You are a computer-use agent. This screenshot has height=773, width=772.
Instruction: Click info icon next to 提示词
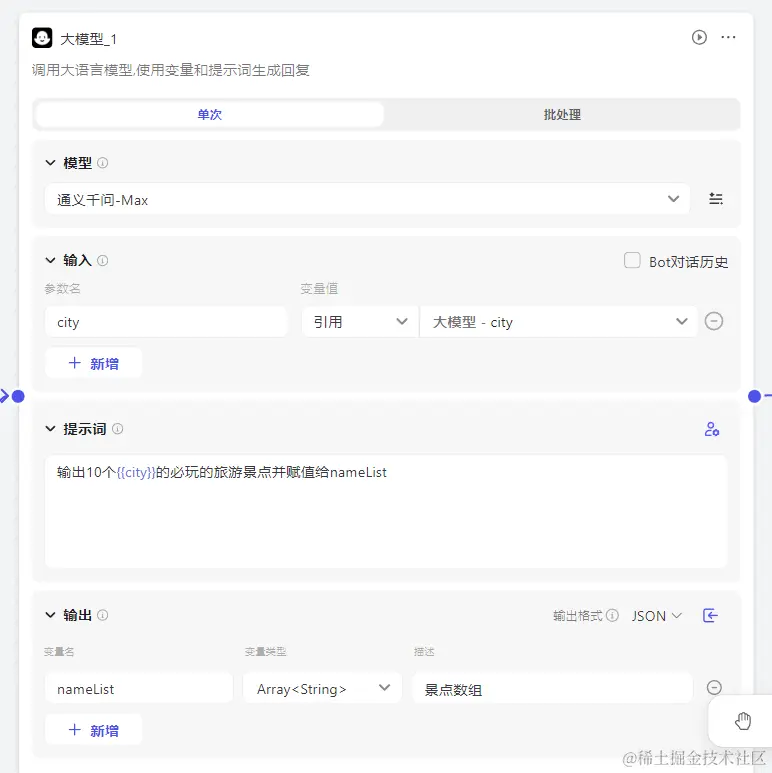point(117,429)
